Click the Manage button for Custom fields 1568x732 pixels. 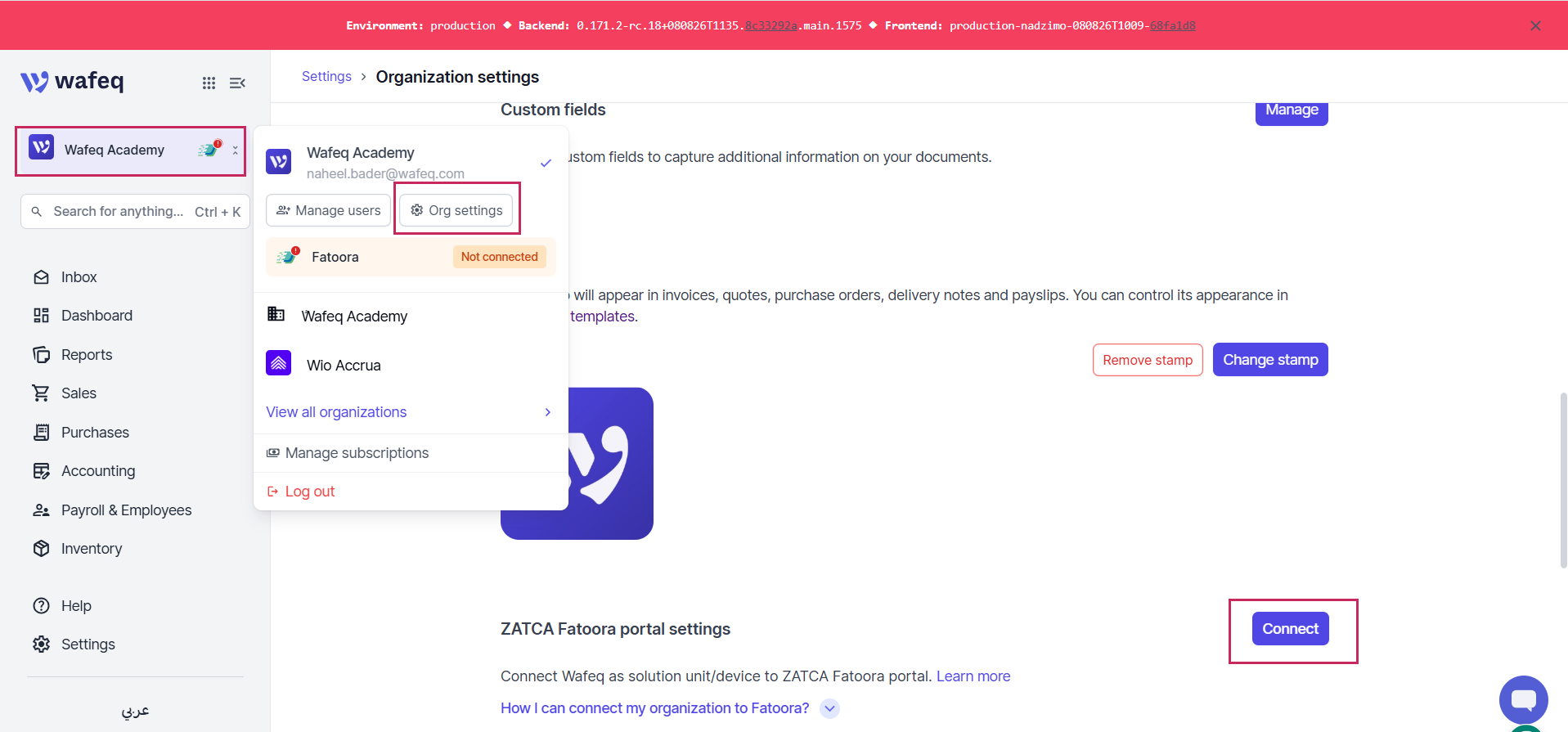1292,110
